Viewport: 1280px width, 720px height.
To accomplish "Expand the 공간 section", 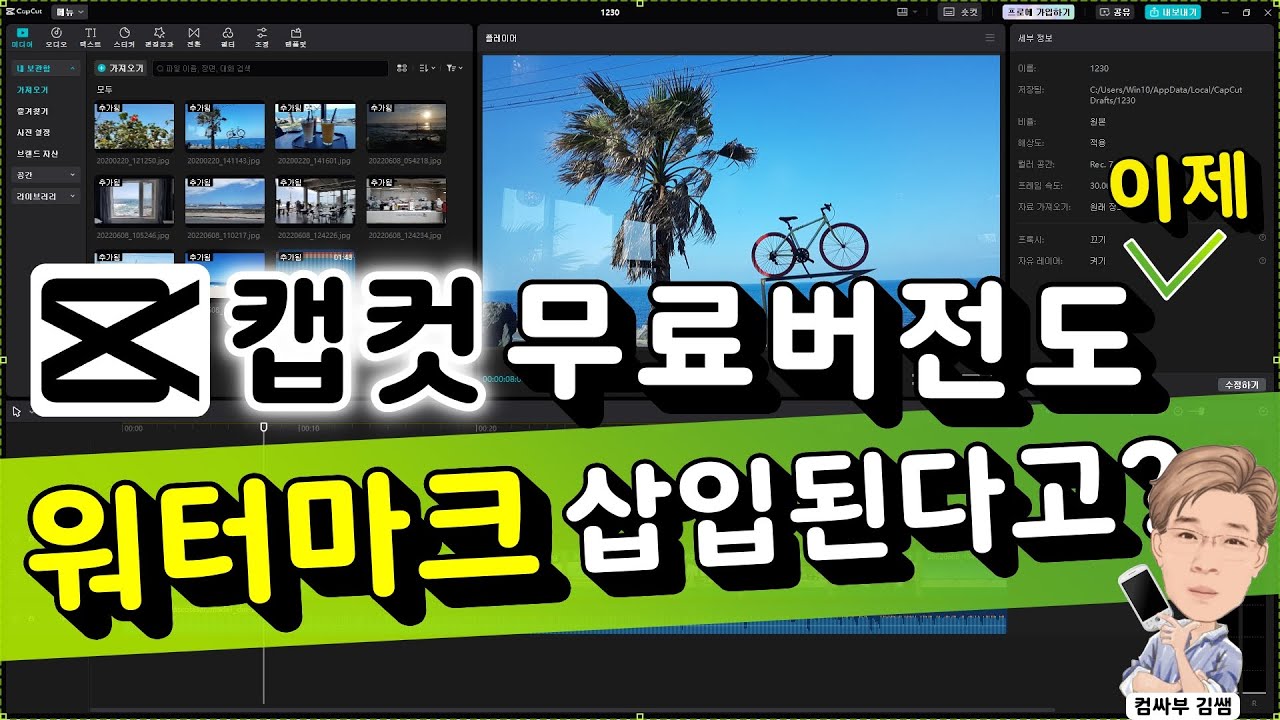I will point(72,174).
